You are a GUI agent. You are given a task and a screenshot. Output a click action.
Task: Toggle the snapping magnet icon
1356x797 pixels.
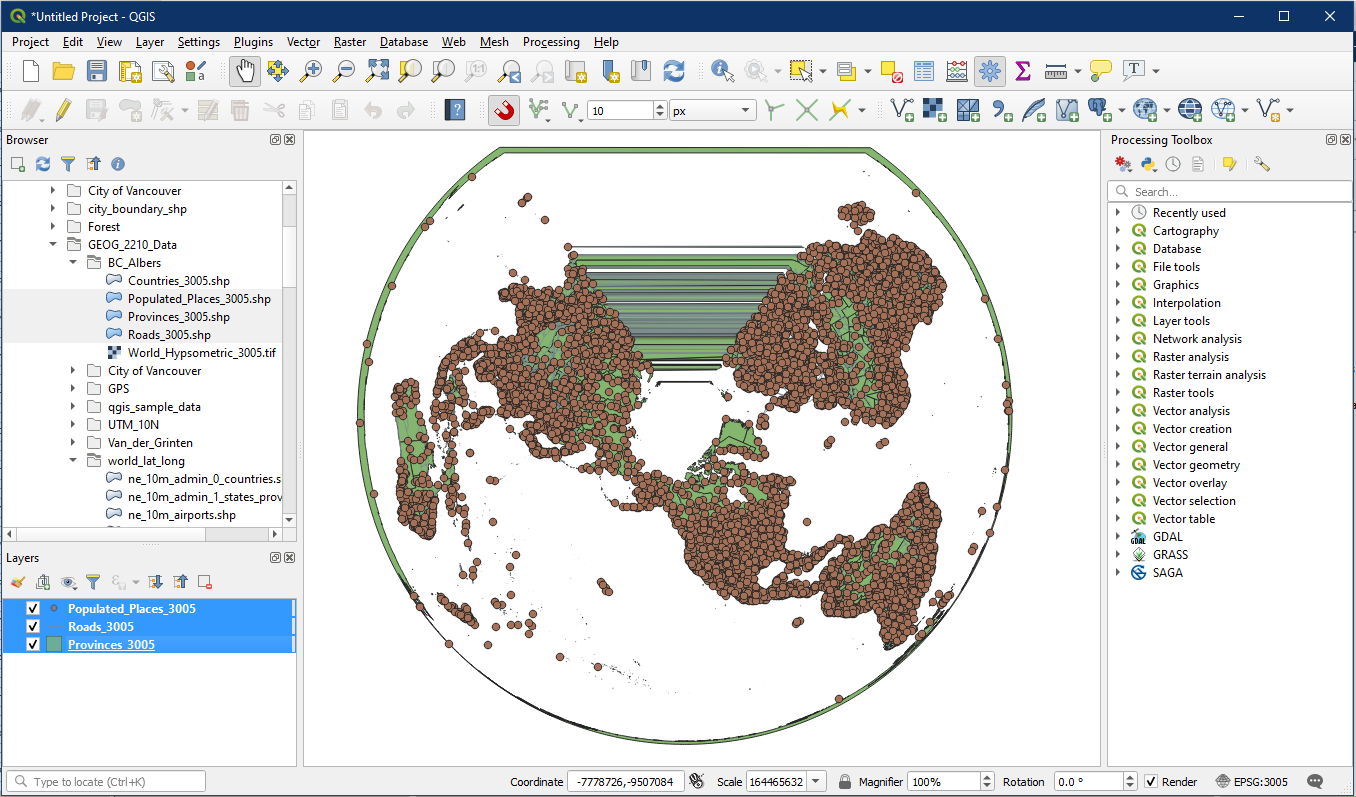[504, 110]
